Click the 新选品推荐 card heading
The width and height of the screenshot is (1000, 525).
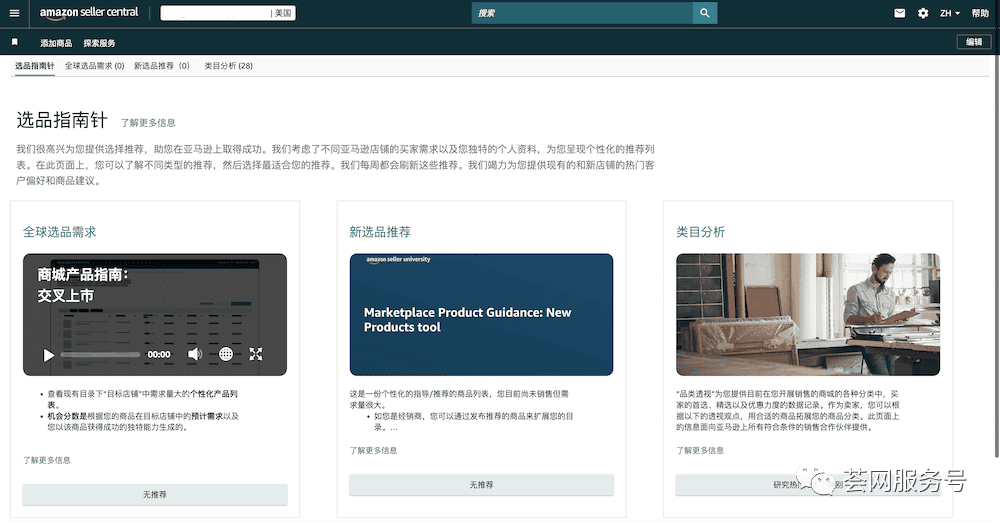(380, 232)
